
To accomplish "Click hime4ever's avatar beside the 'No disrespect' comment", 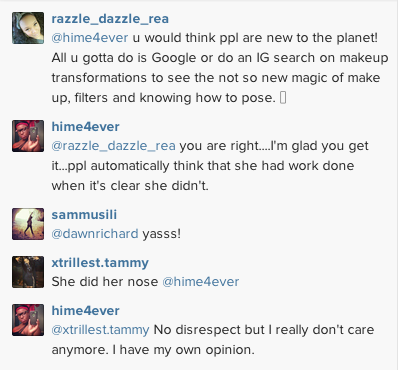I will (28, 320).
